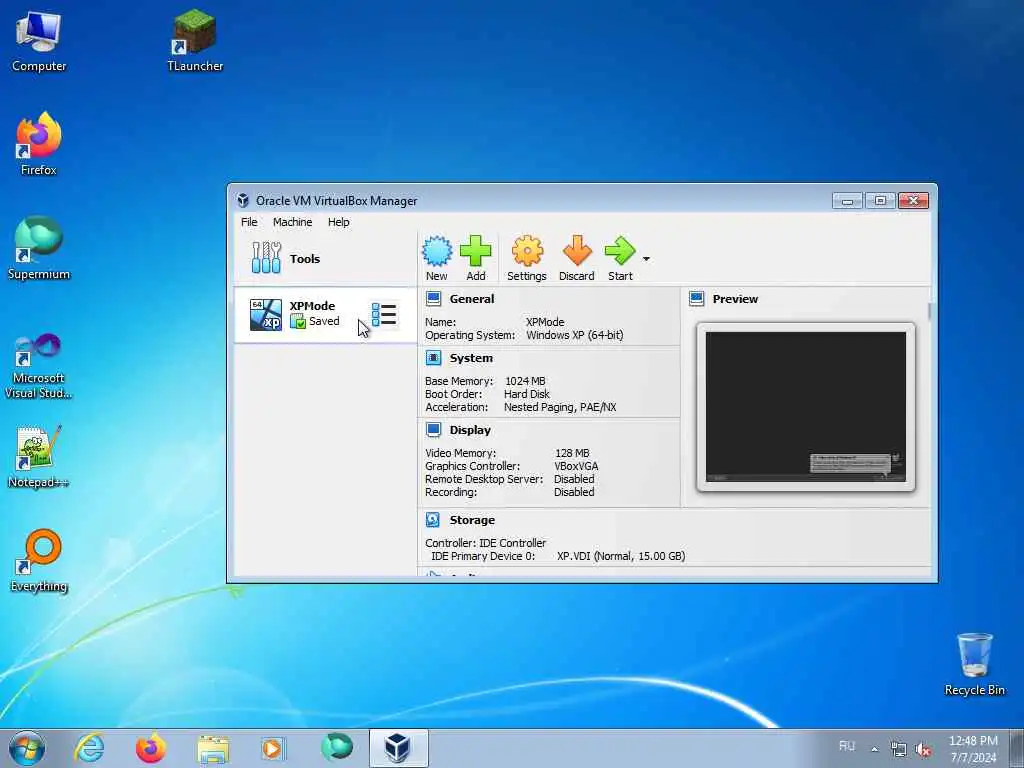Open Settings with the gear icon

pos(527,251)
